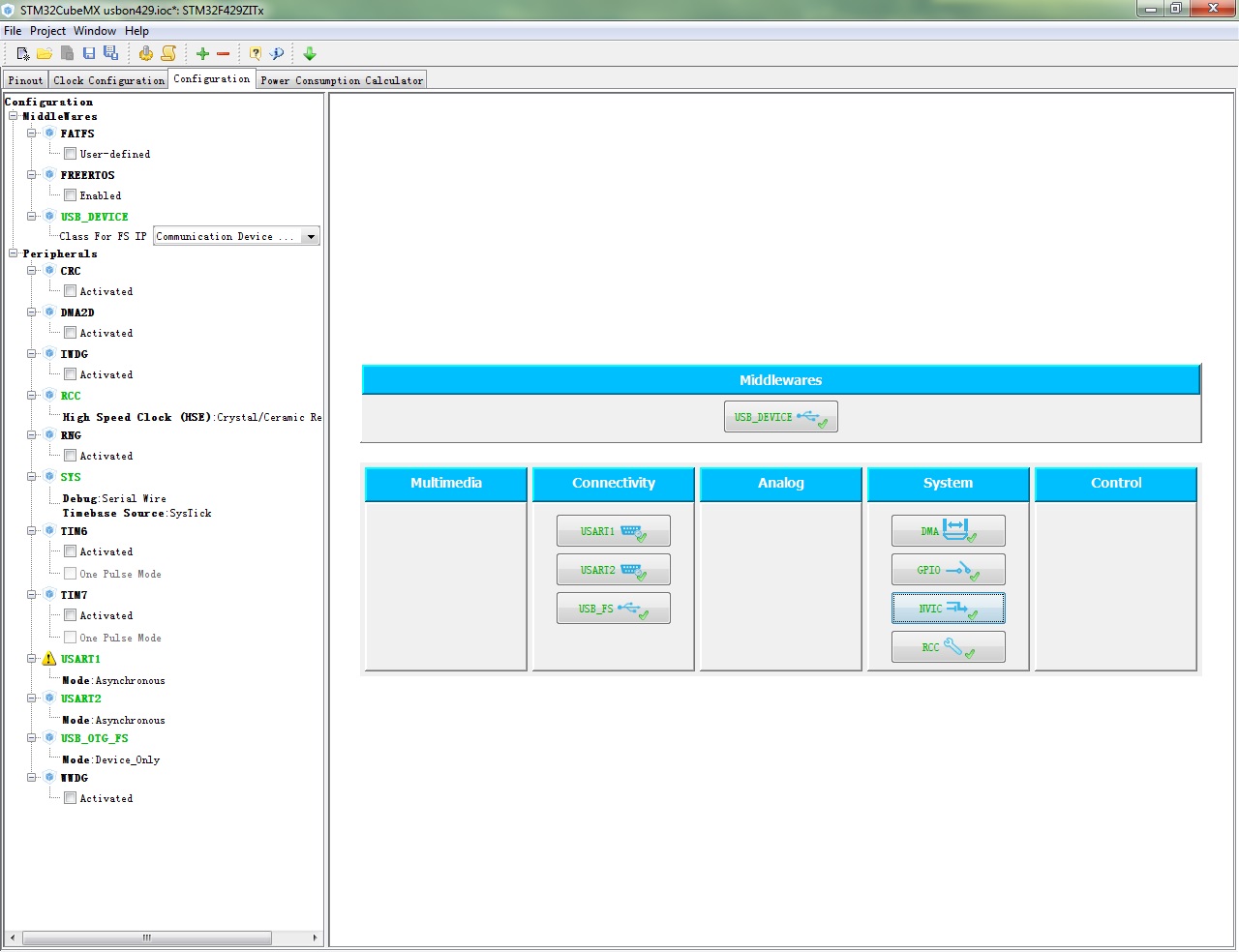Enable FATFS User-defined checkbox
This screenshot has width=1239, height=952.
coord(70,154)
